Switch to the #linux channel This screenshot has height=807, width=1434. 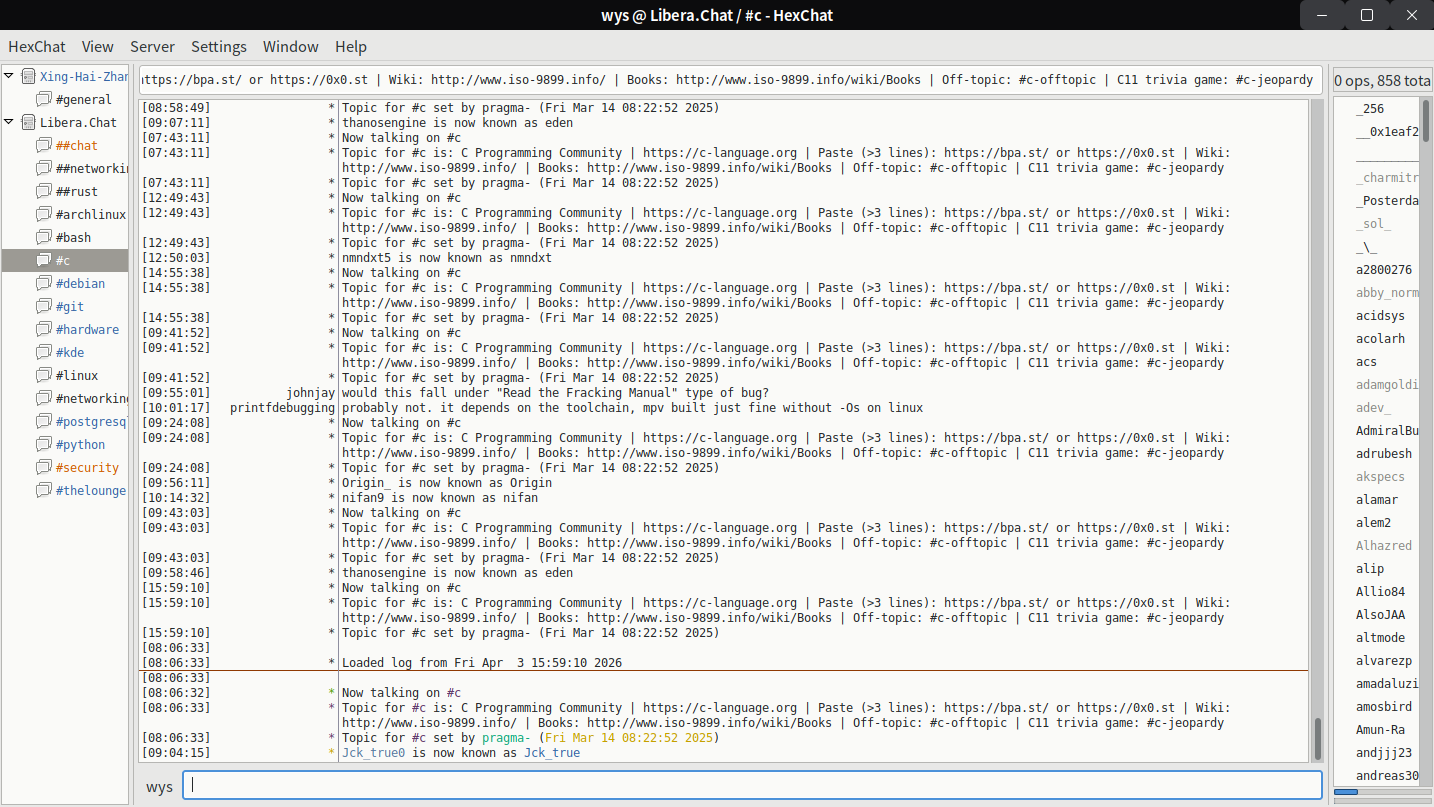(77, 376)
